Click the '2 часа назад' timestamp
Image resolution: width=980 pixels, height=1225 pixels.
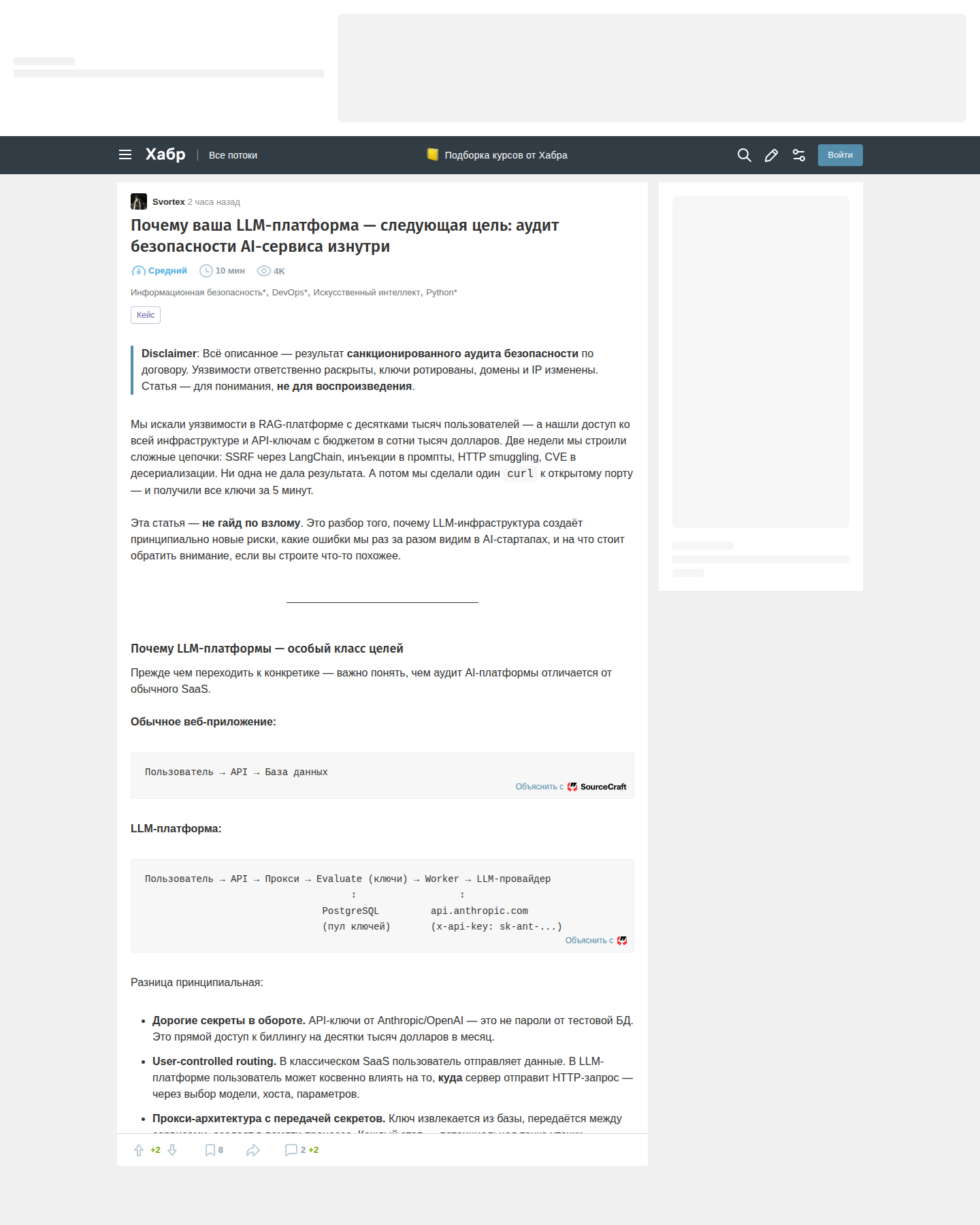[214, 202]
